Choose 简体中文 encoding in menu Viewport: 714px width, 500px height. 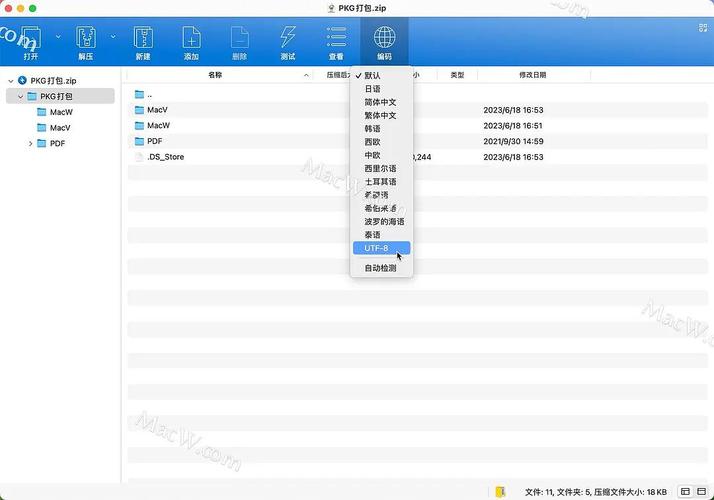[382, 102]
